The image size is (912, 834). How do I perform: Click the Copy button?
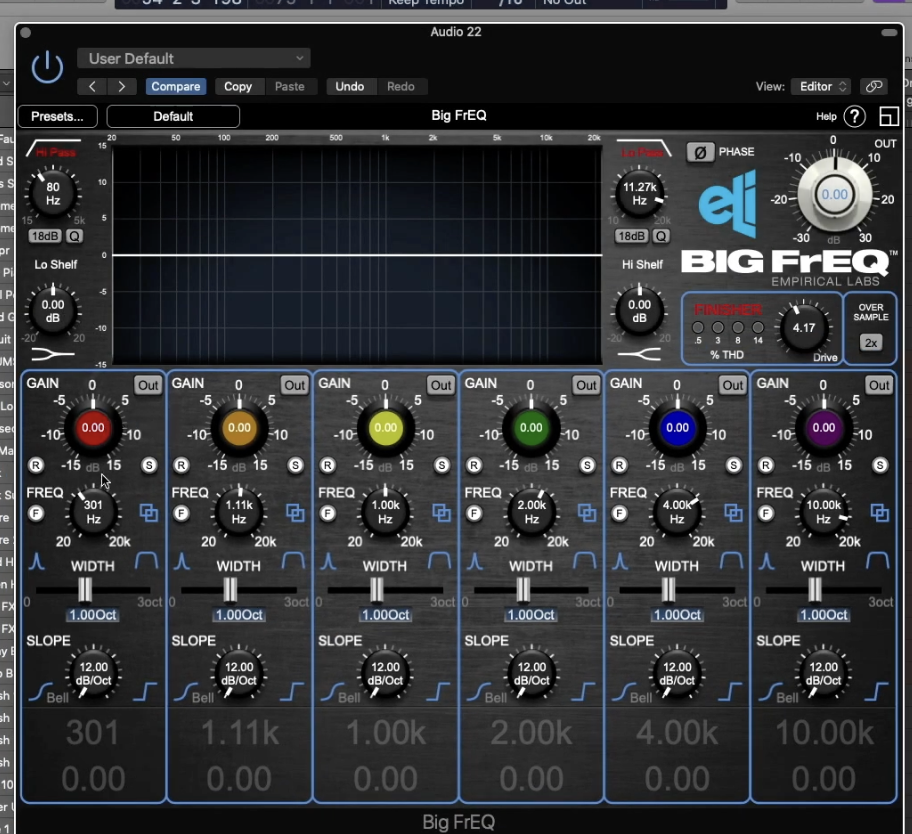coord(238,87)
